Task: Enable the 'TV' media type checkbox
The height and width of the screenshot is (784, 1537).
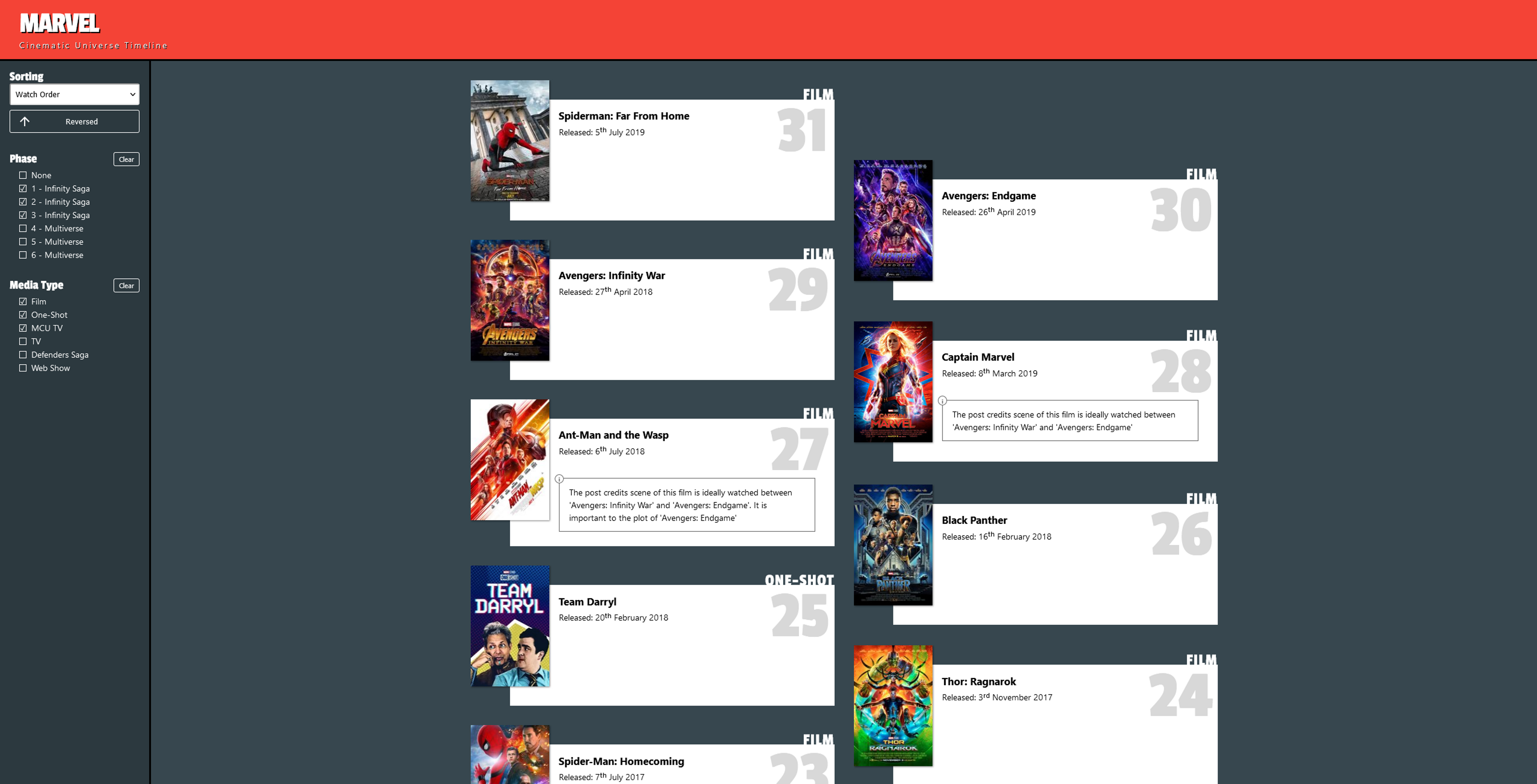Action: (23, 341)
